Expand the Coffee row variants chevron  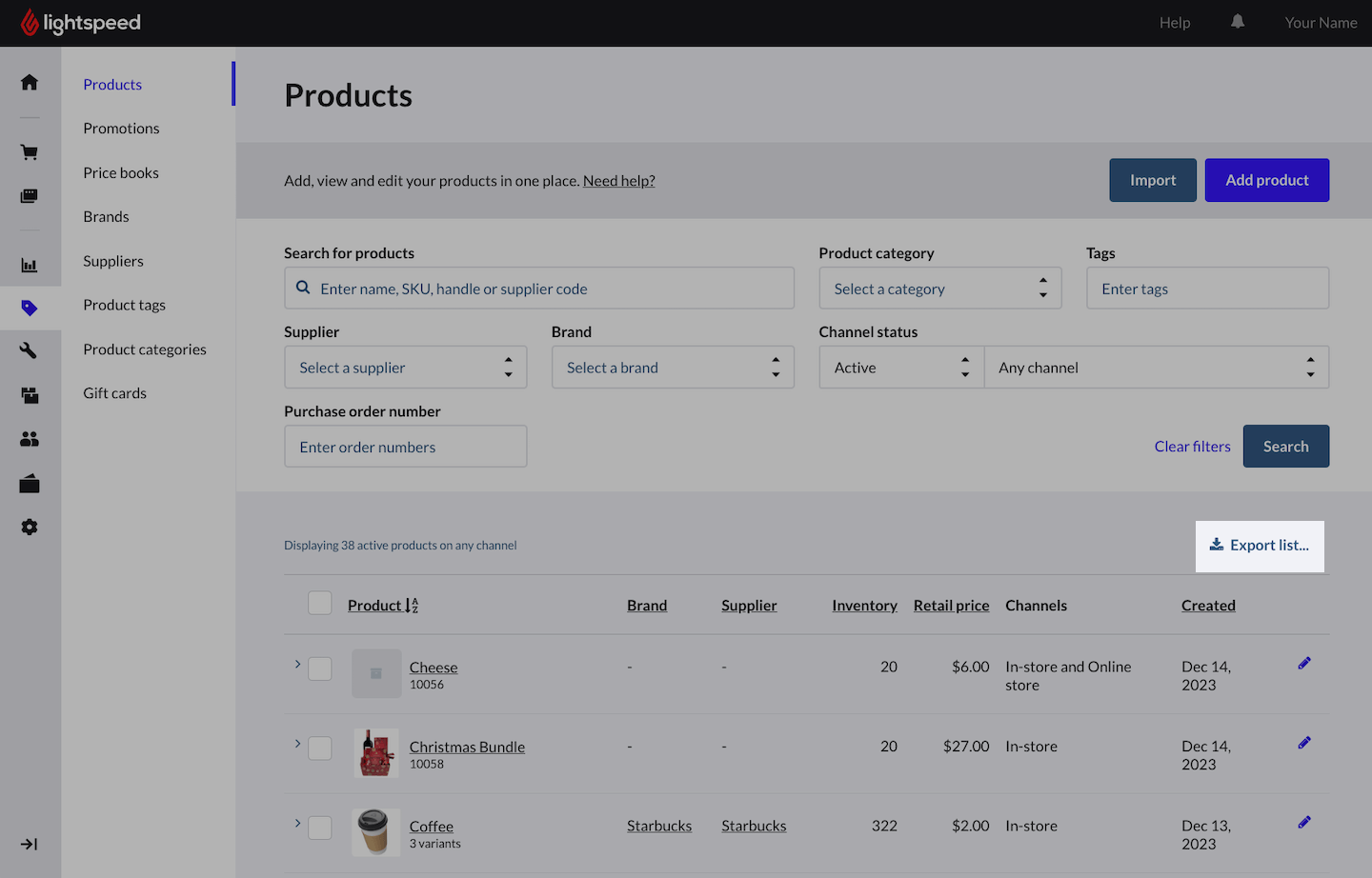[297, 824]
